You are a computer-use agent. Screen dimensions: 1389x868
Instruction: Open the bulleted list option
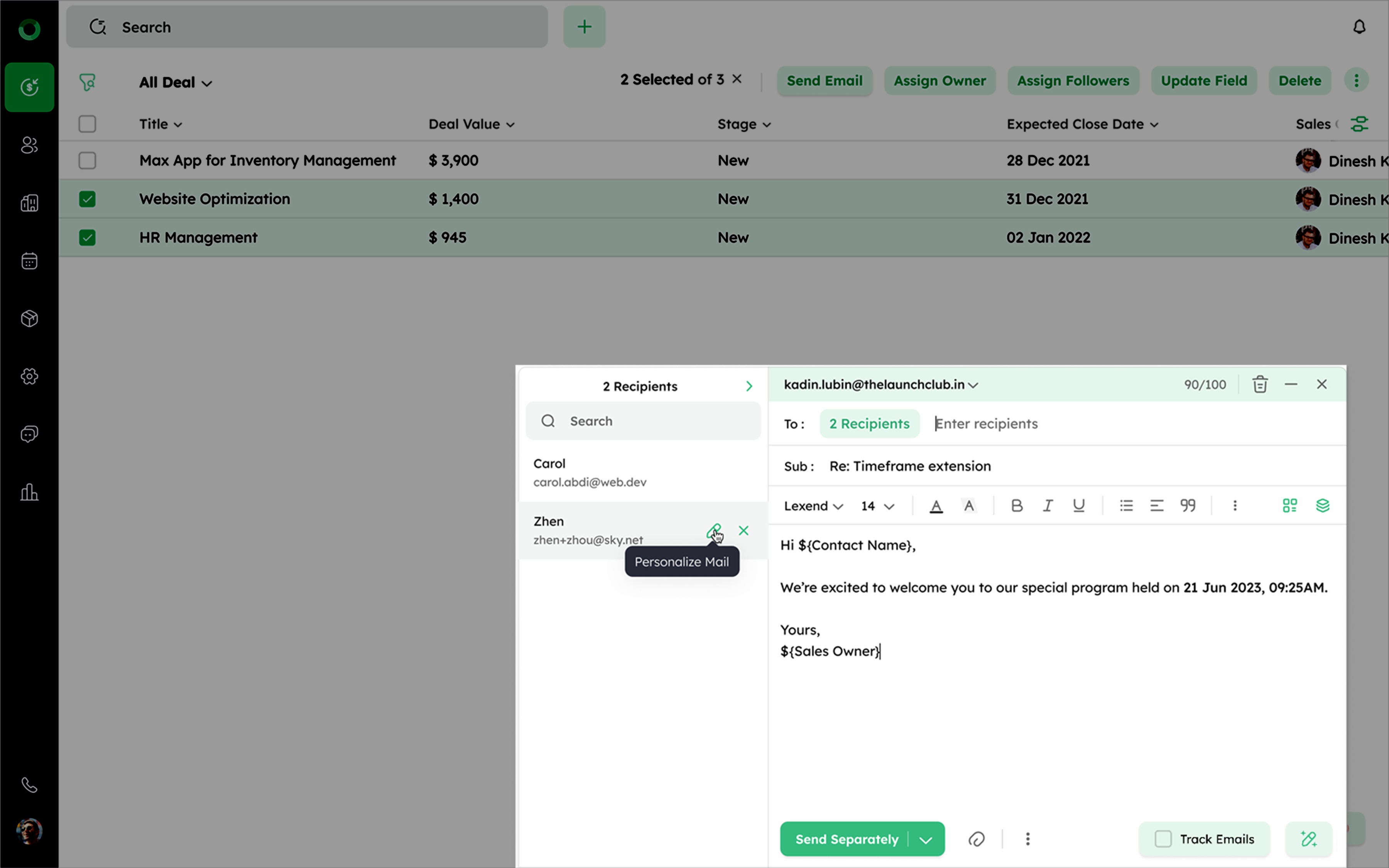point(1126,505)
